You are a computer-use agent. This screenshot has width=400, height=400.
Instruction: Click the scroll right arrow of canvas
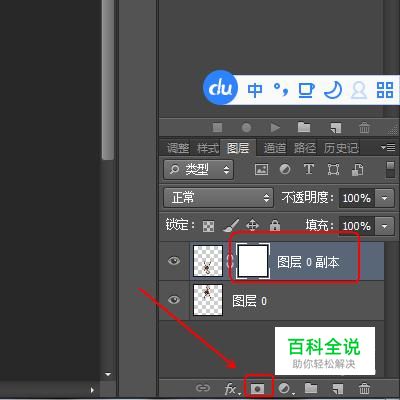pos(92,390)
